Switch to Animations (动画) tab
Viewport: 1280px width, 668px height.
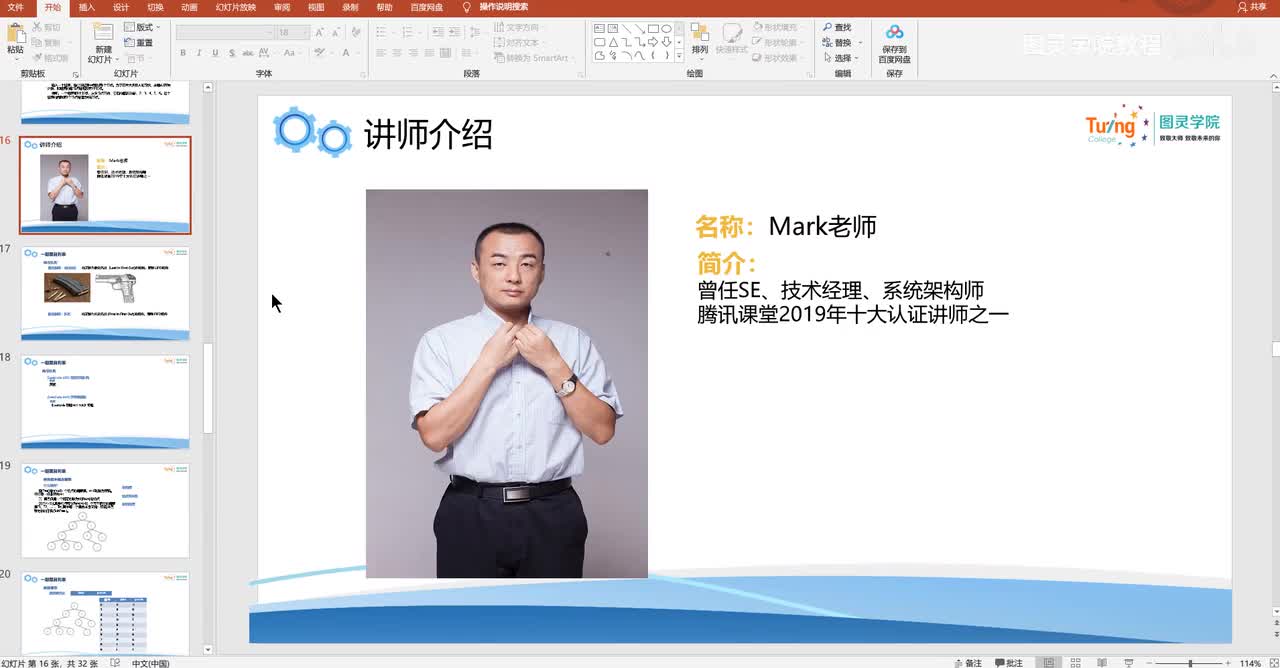pyautogui.click(x=189, y=7)
